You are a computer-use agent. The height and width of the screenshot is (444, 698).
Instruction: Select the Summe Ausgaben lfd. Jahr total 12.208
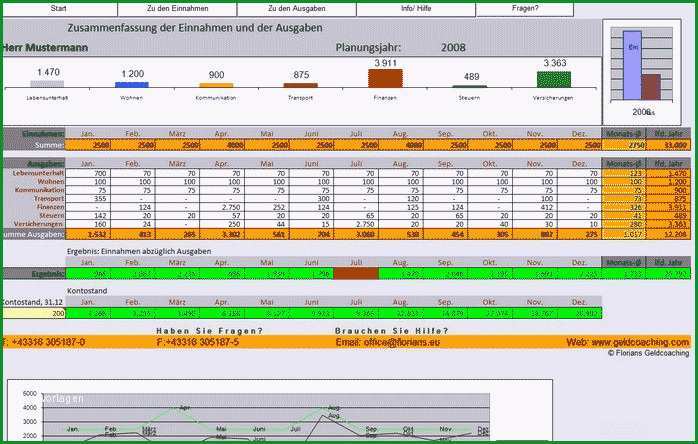(x=668, y=234)
